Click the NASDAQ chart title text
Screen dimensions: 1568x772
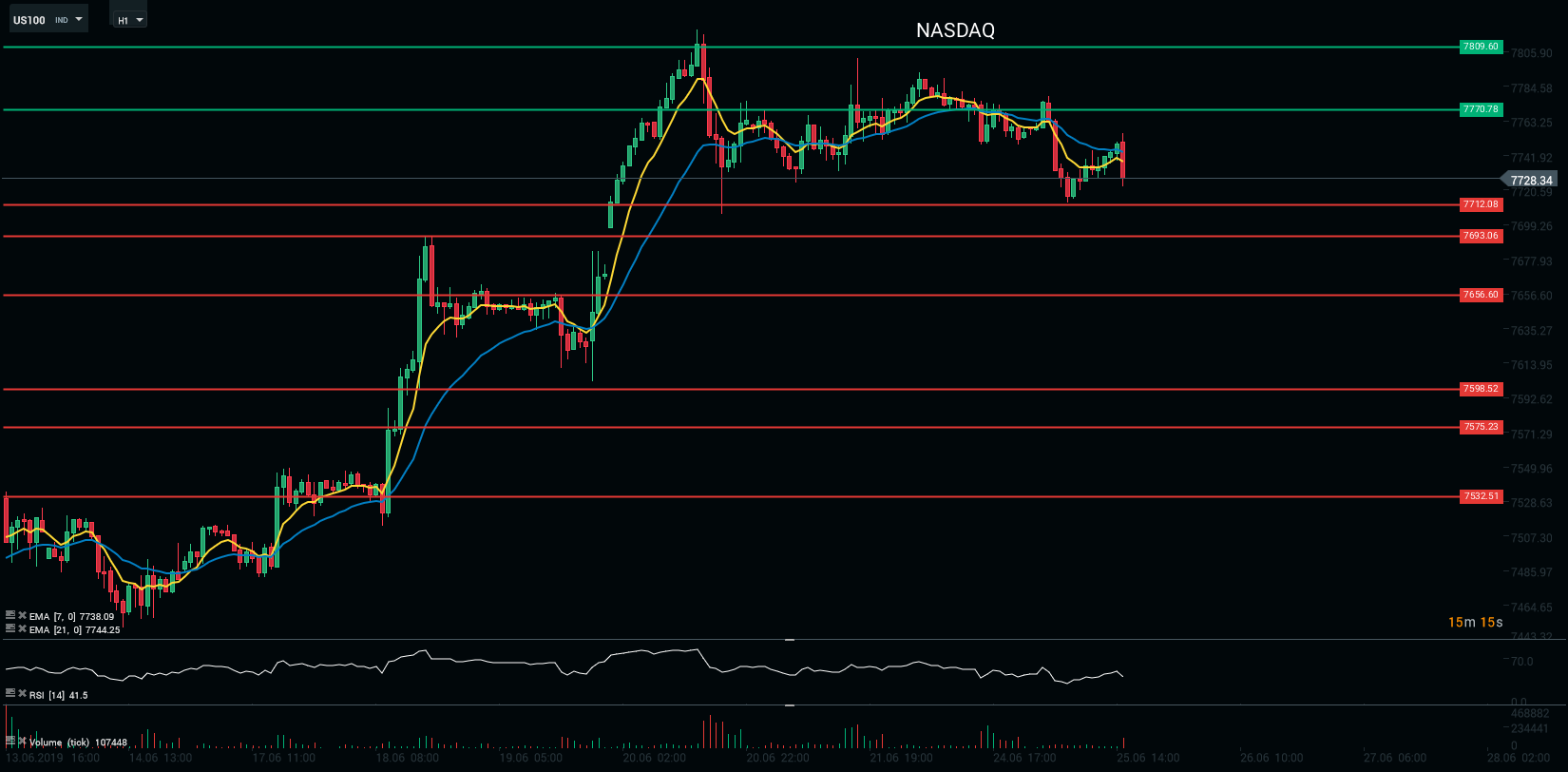click(955, 30)
